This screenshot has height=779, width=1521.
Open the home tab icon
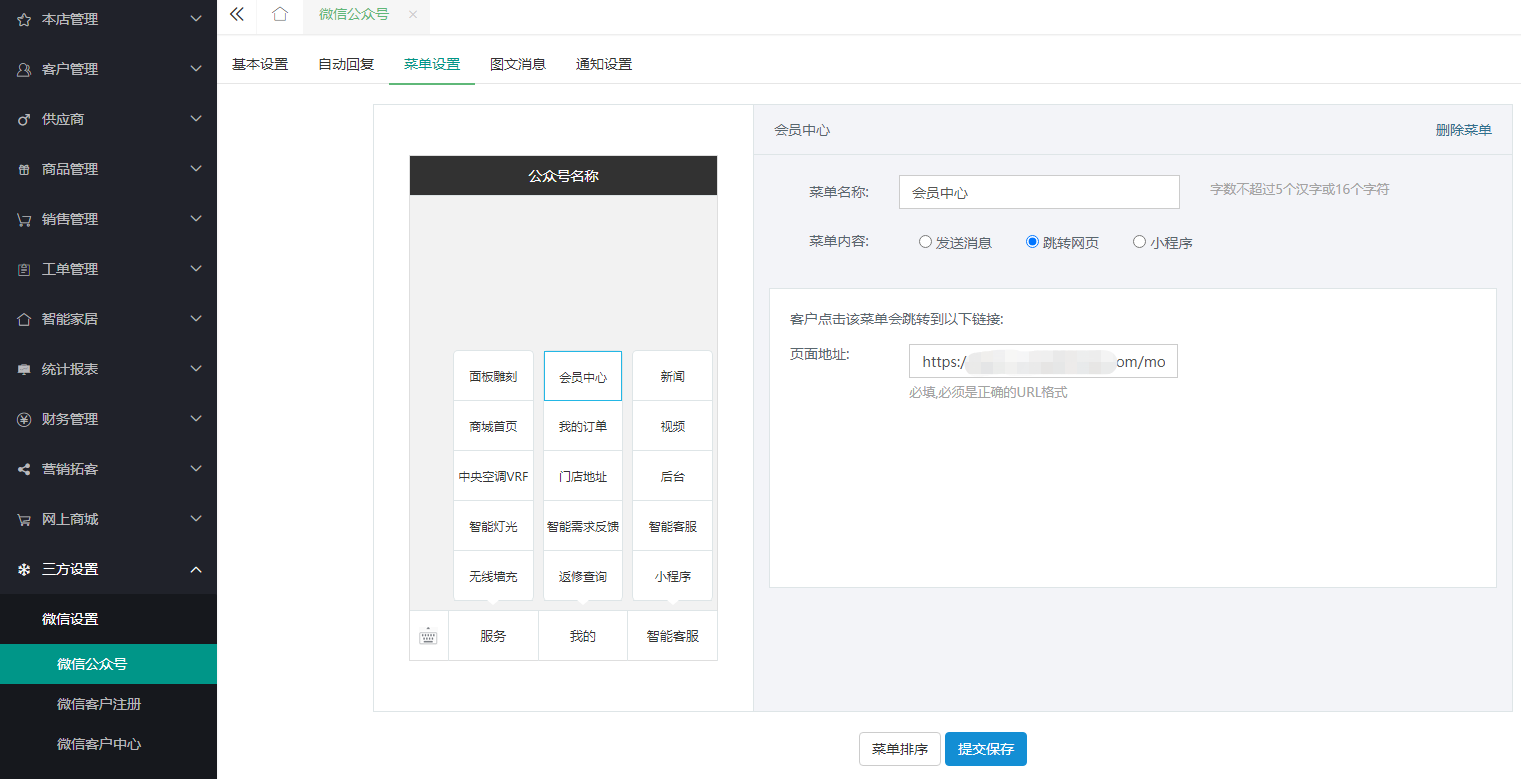coord(280,14)
